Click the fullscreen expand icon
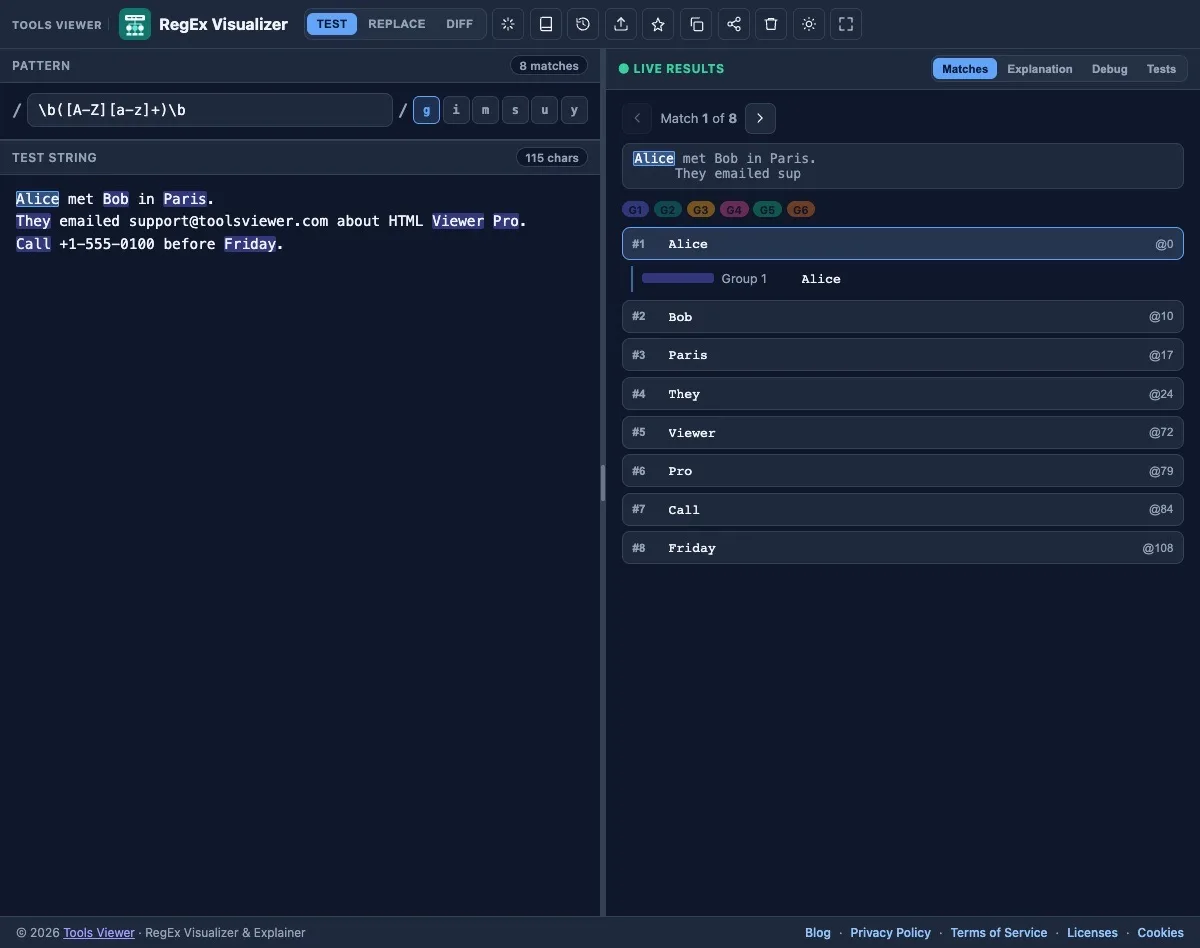 coord(846,24)
